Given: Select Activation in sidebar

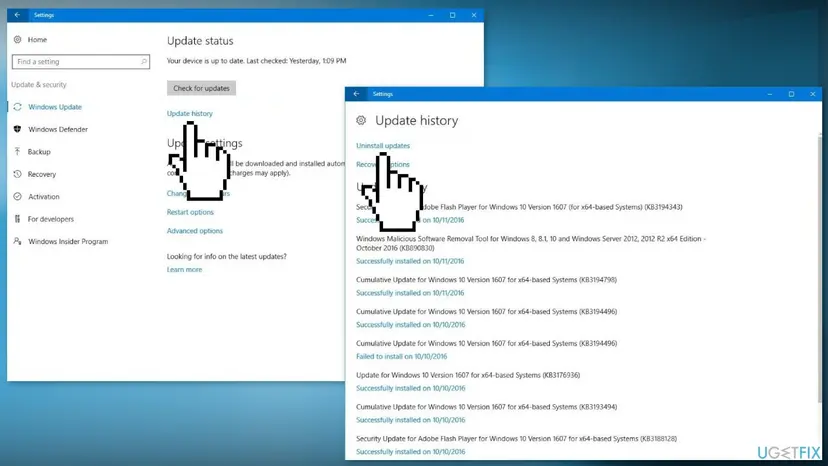Looking at the screenshot, I should (x=44, y=197).
